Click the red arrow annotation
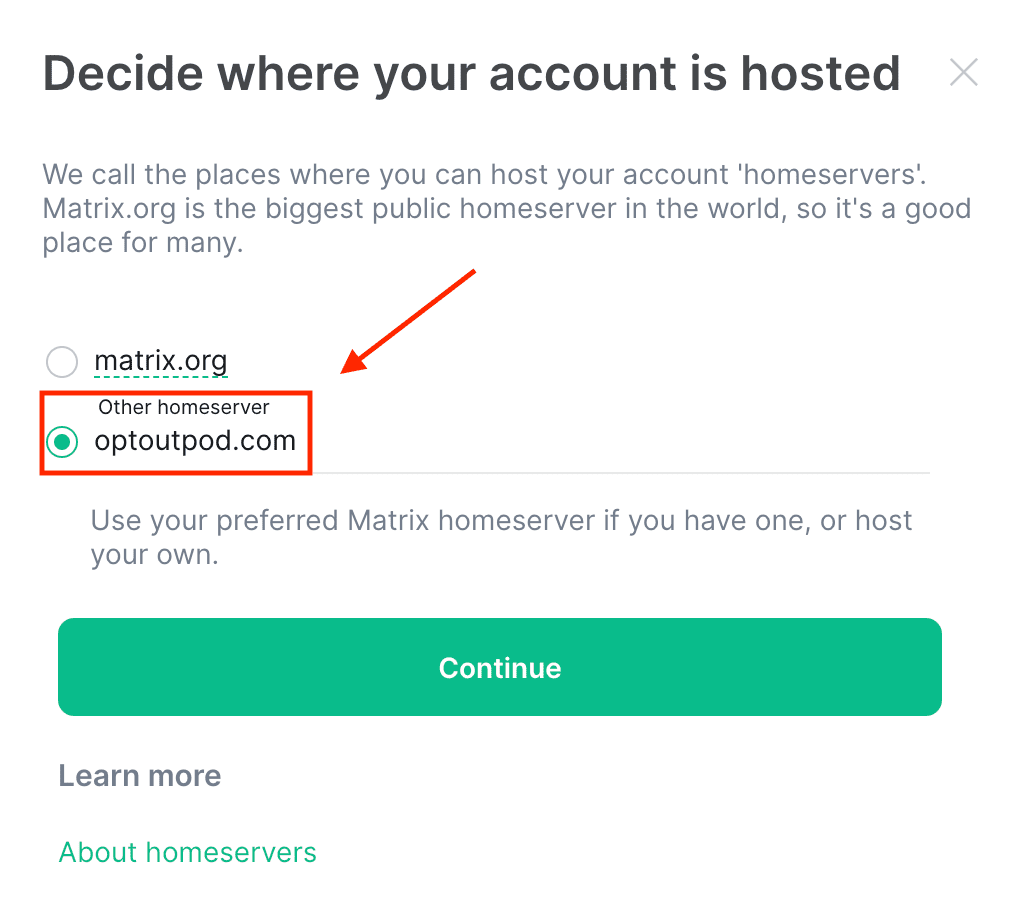 coord(408,321)
